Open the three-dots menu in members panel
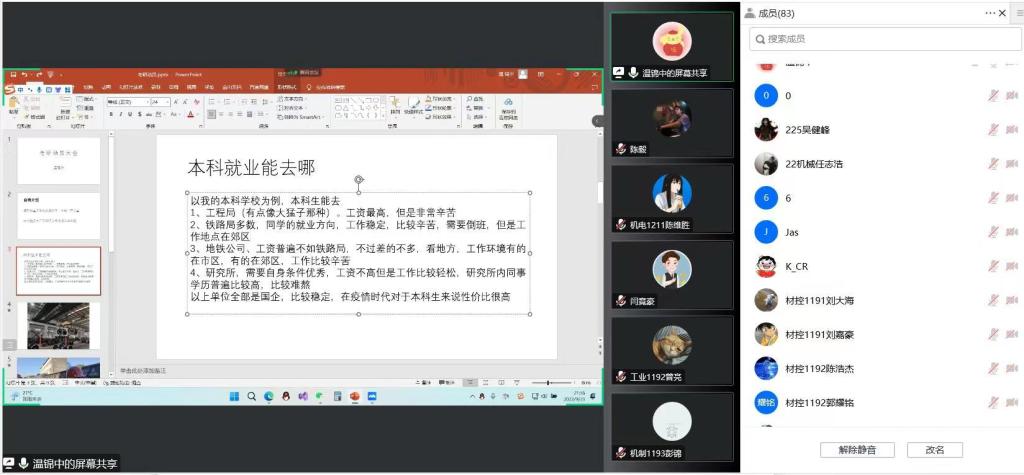This screenshot has width=1024, height=475. (x=990, y=13)
